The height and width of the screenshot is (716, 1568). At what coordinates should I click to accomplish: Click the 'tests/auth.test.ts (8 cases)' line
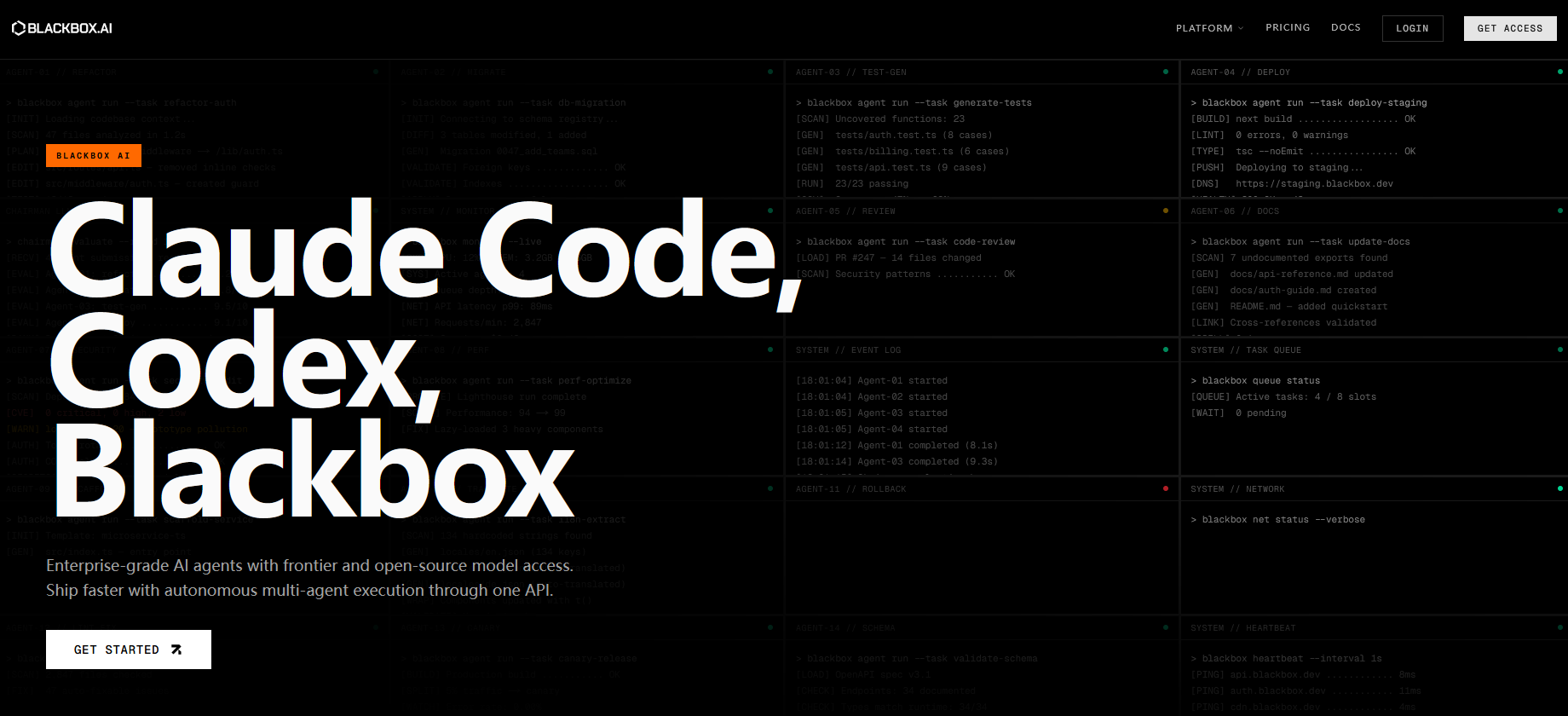coord(914,136)
